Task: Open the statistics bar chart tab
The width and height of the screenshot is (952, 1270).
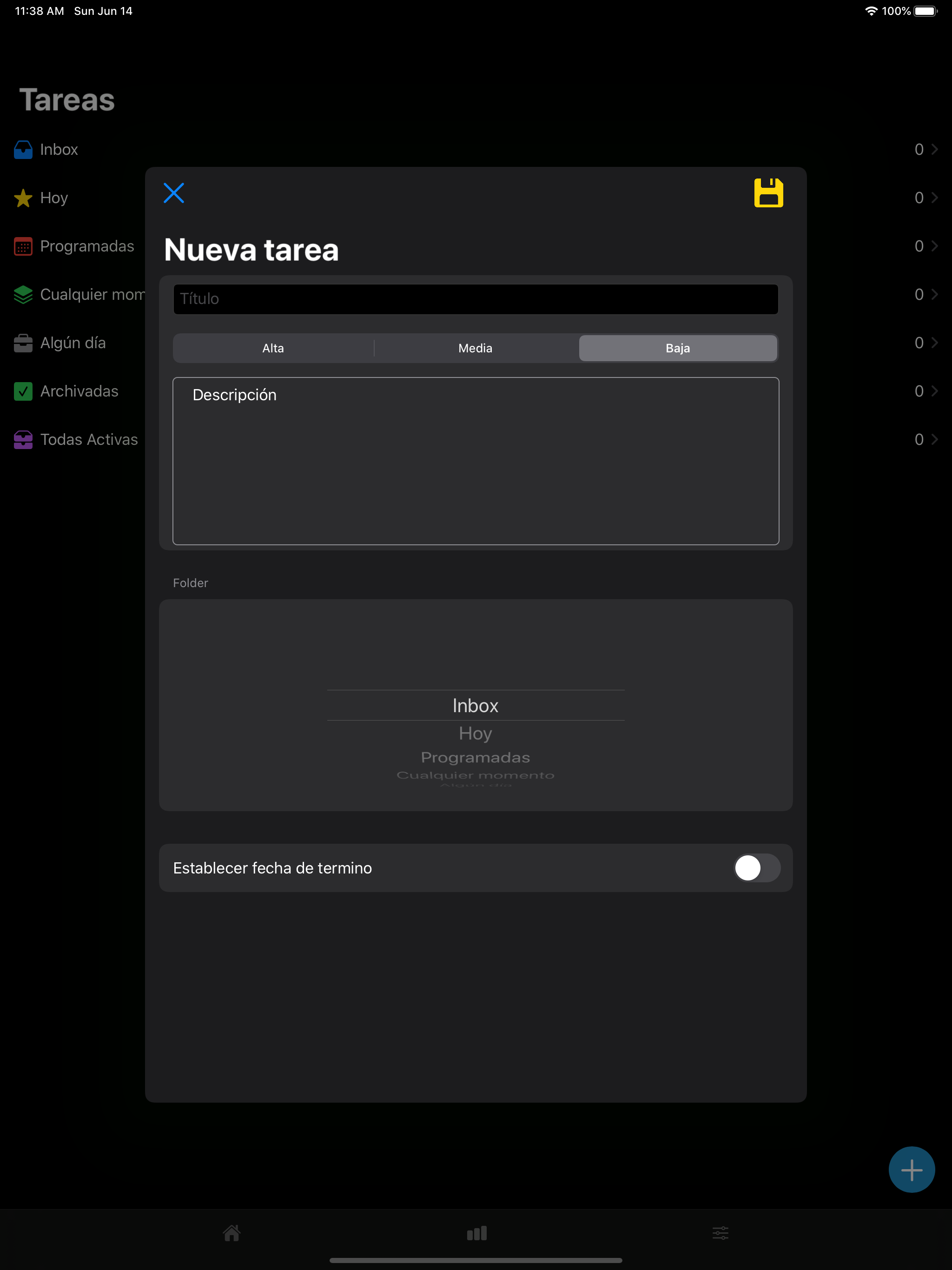Action: [476, 1233]
